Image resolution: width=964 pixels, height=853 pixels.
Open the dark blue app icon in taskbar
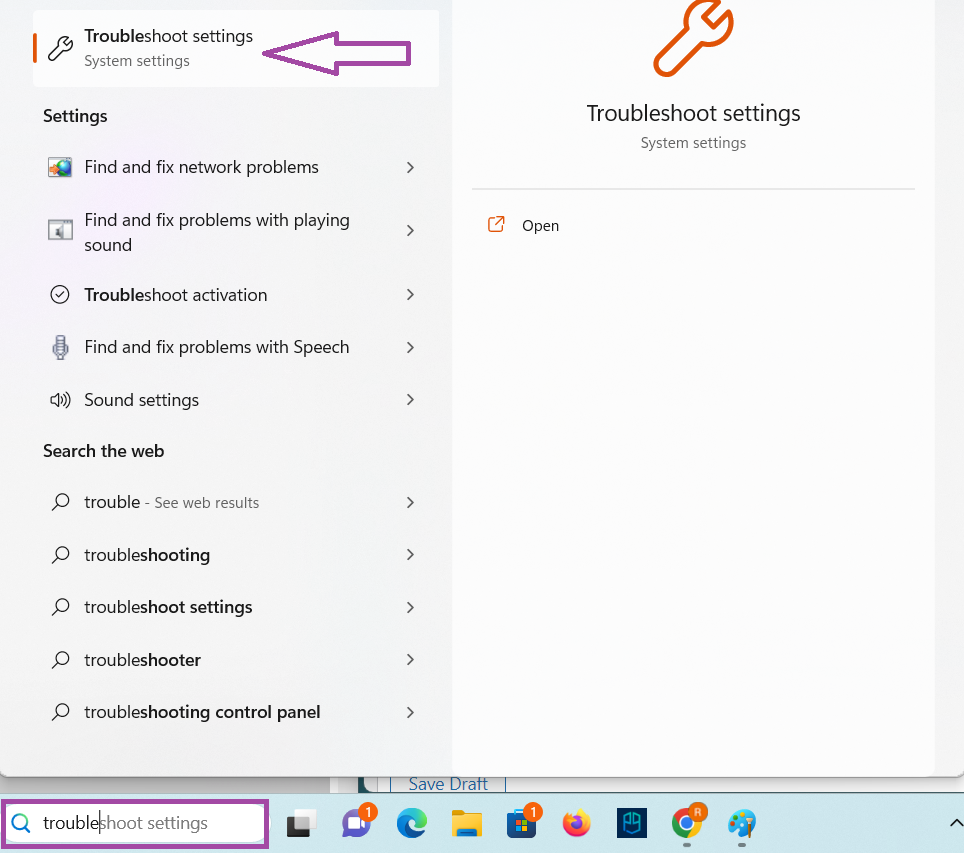pos(632,823)
